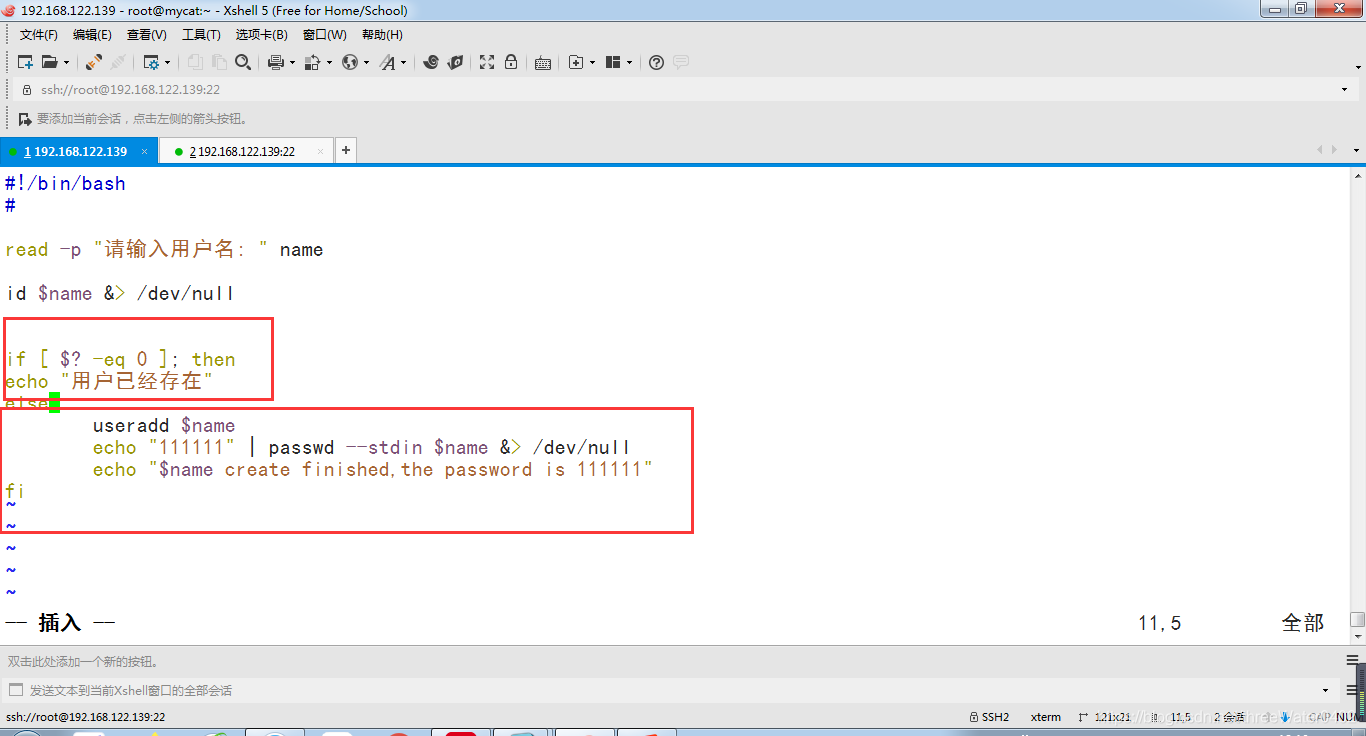Click the Print icon
Screen dimensions: 1366x736
coord(276,62)
